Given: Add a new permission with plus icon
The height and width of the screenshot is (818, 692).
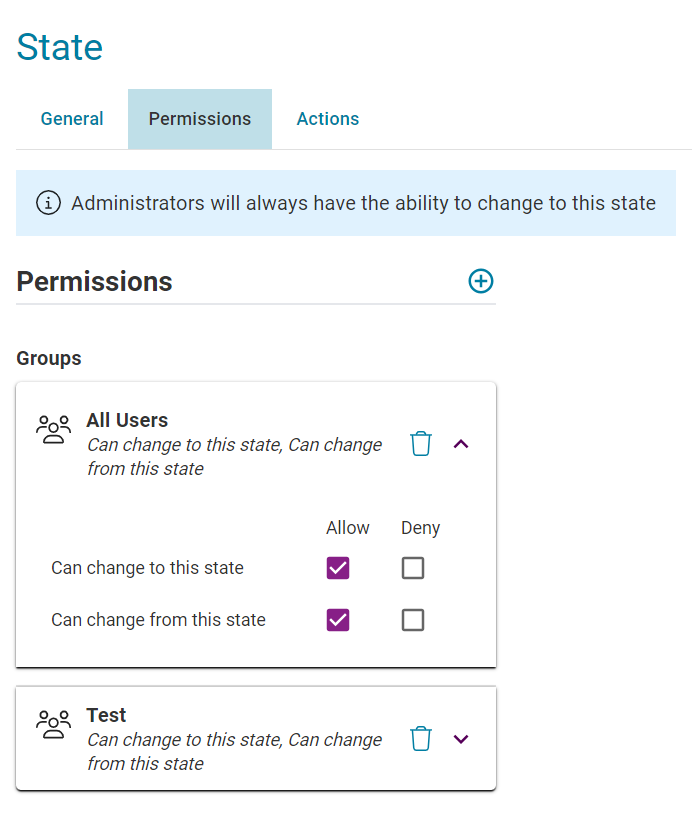Looking at the screenshot, I should [481, 281].
